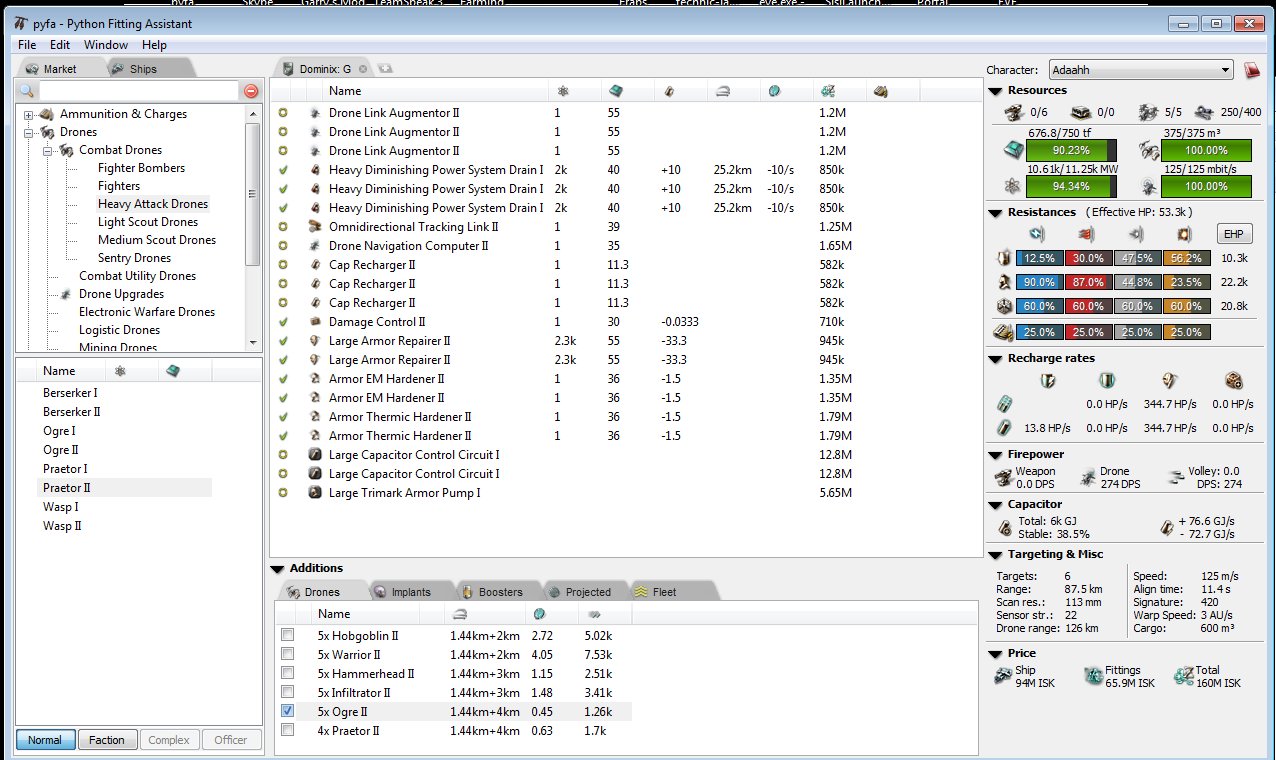Click the Officer filter button
Viewport: 1276px width, 760px height.
pos(231,740)
